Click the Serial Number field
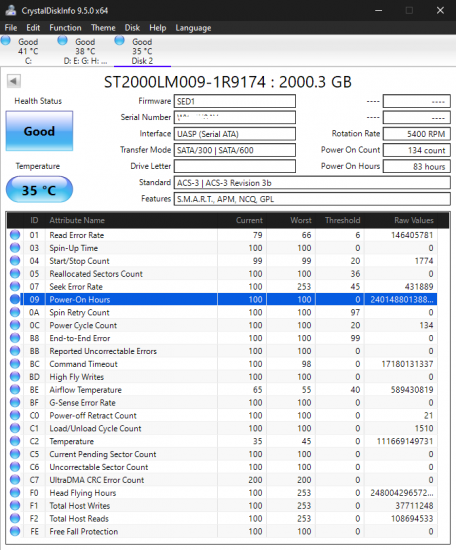The width and height of the screenshot is (456, 550). pos(235,118)
